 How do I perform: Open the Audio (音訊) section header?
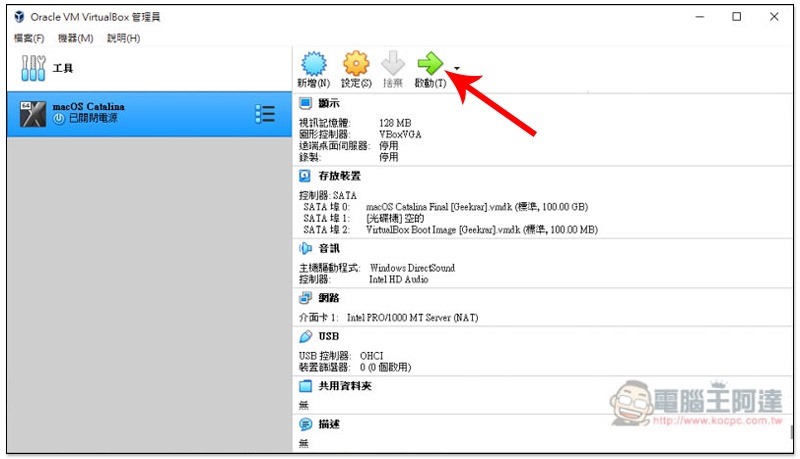tap(329, 248)
